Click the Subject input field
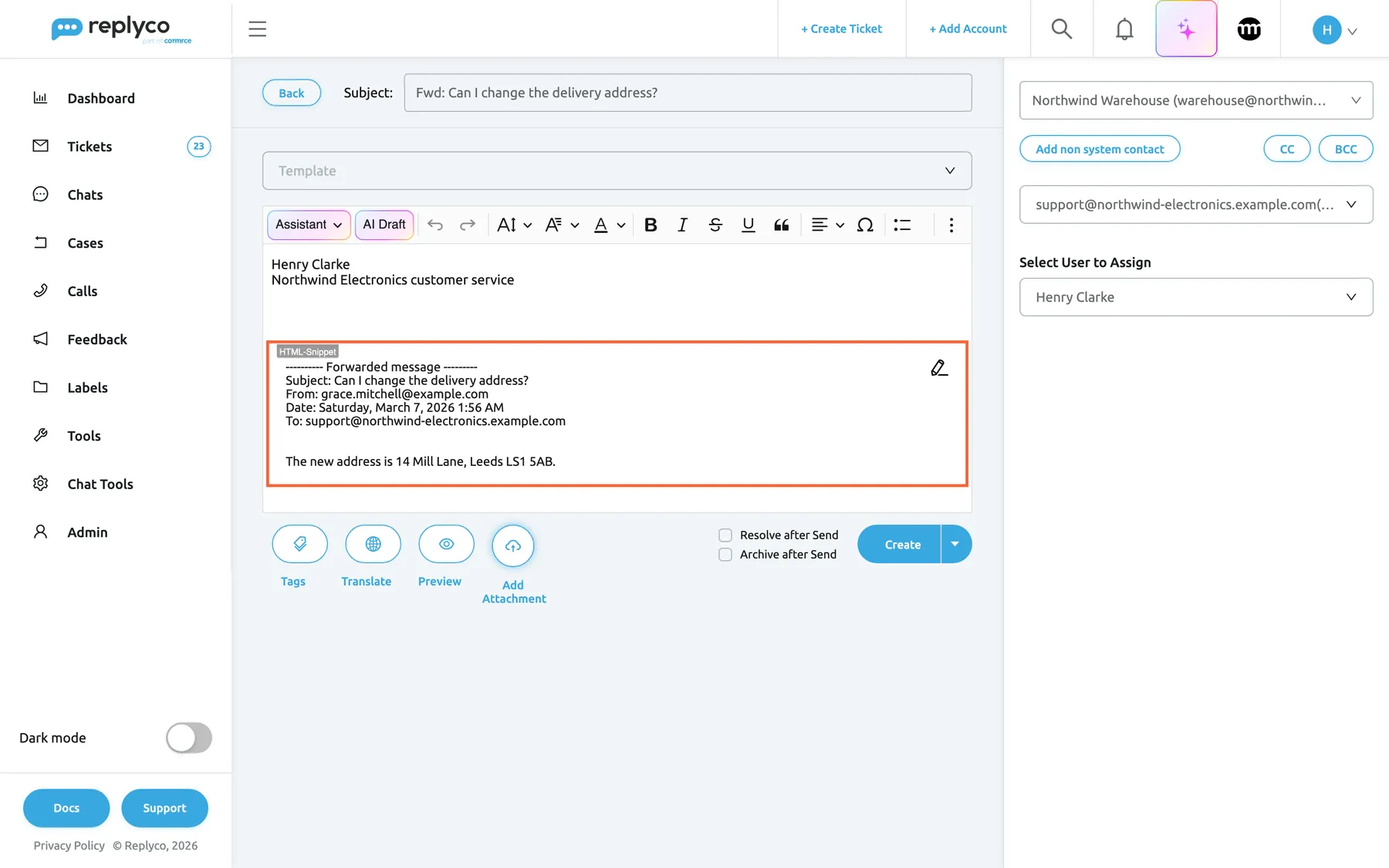This screenshot has height=868, width=1389. (x=688, y=93)
